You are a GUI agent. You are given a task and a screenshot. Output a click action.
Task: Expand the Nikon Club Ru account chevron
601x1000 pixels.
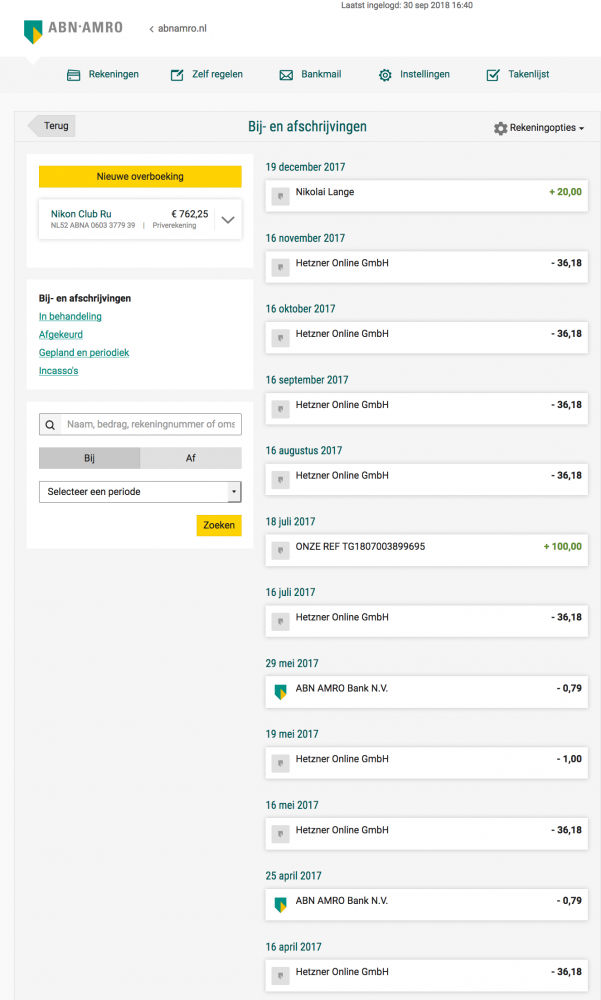coord(228,219)
